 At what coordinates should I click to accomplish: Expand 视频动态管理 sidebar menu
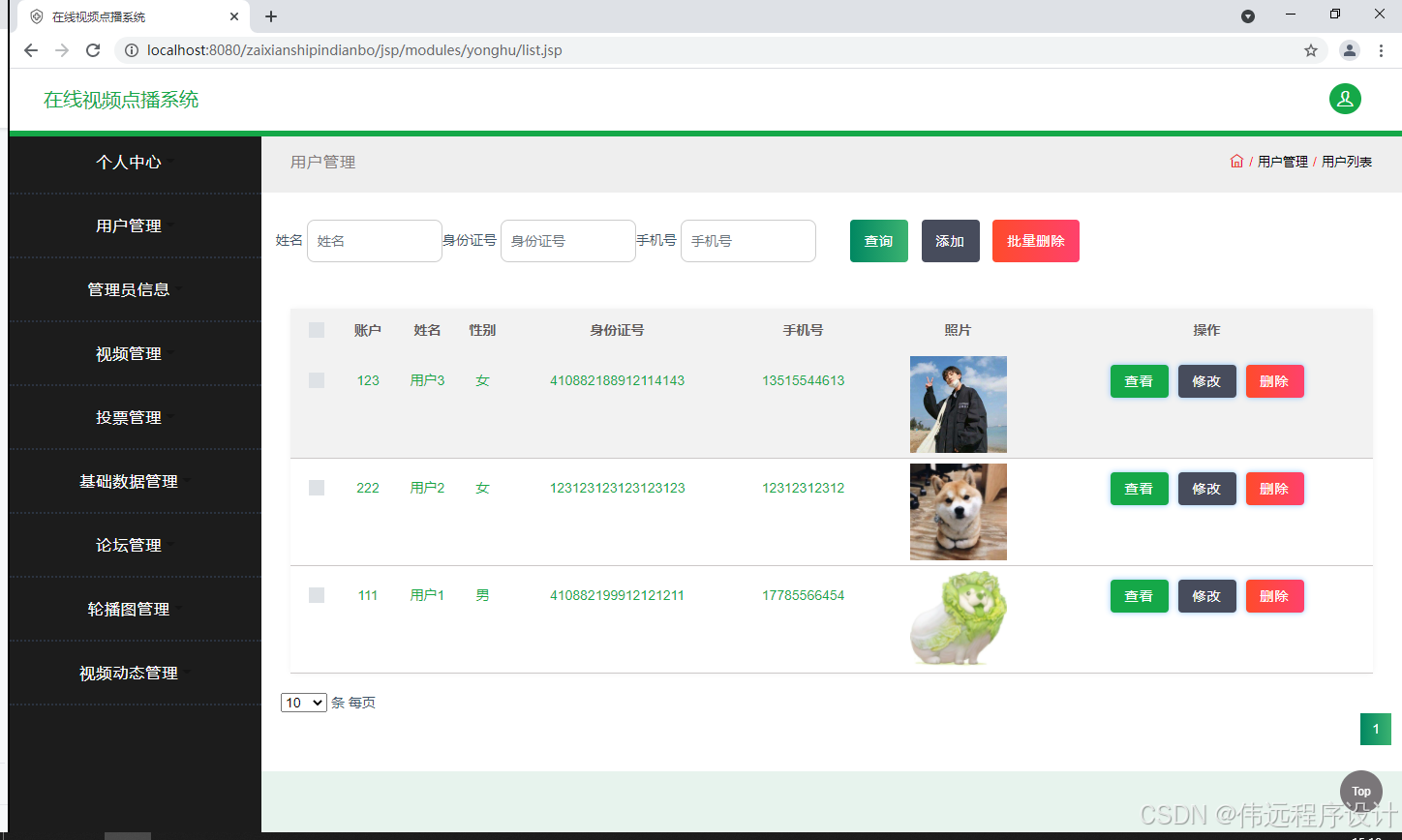(135, 674)
